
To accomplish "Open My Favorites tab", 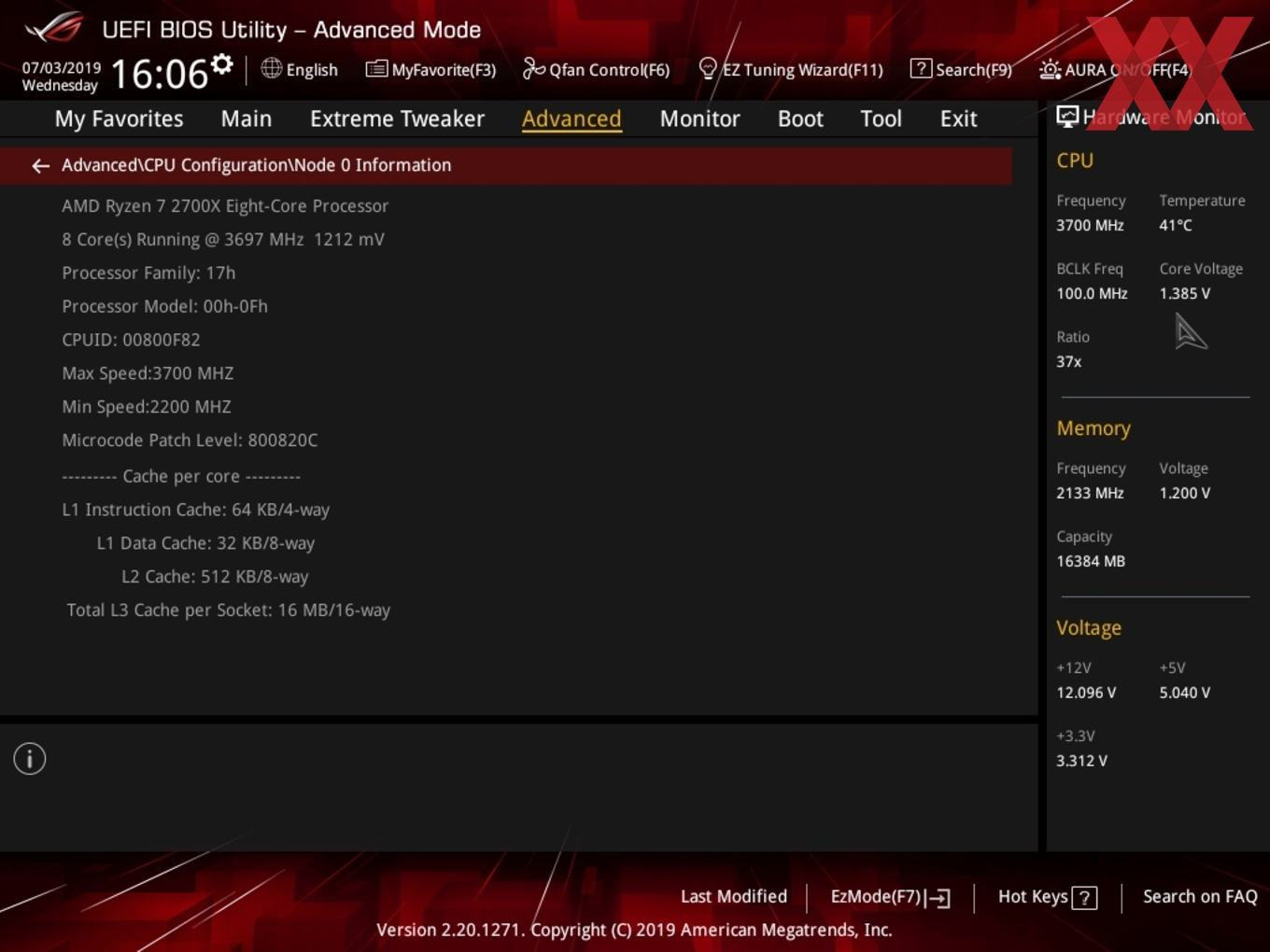I will (x=119, y=119).
